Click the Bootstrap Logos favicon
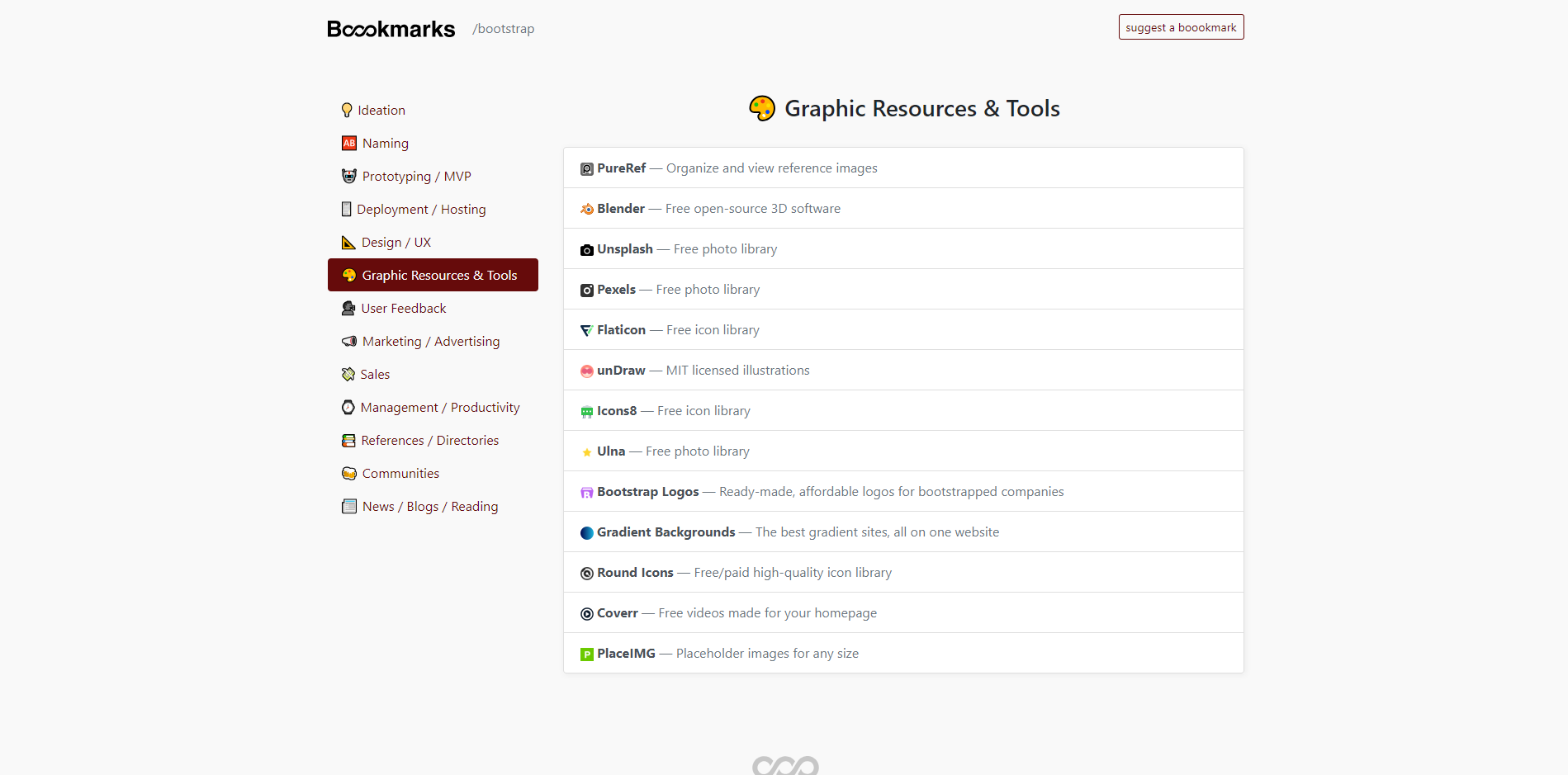 tap(587, 493)
